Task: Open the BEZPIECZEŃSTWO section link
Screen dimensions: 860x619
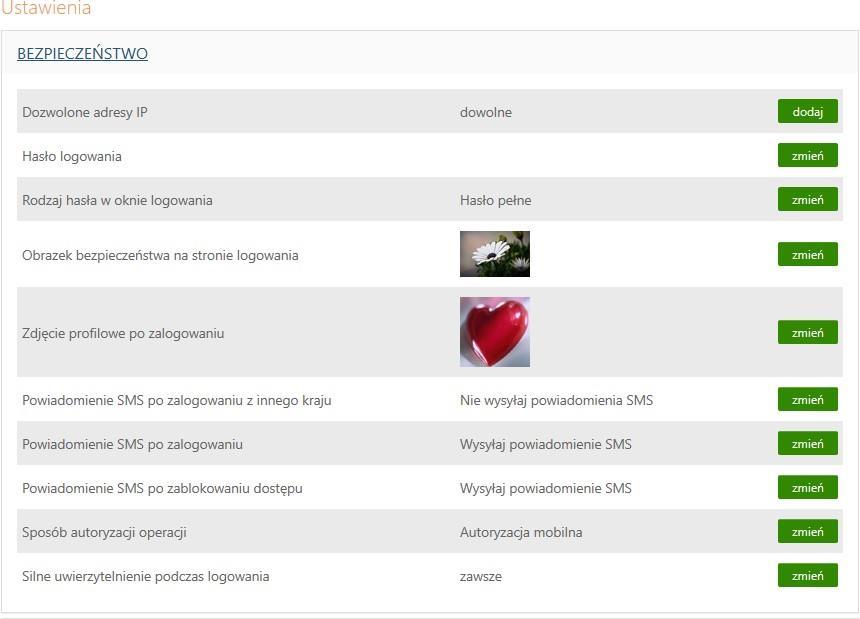Action: pyautogui.click(x=82, y=54)
